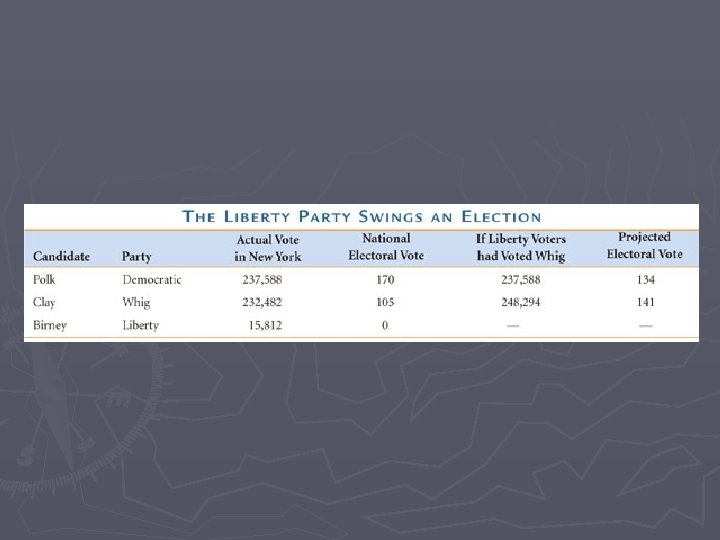Click the 'Projected Electoral Vote' header
Image resolution: width=720 pixels, height=540 pixels.
tap(644, 245)
